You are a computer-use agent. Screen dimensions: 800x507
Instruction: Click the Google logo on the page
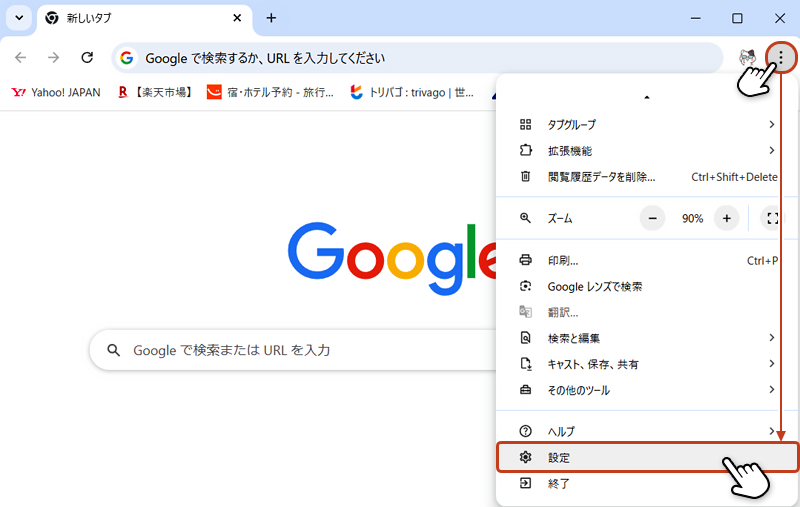392,258
